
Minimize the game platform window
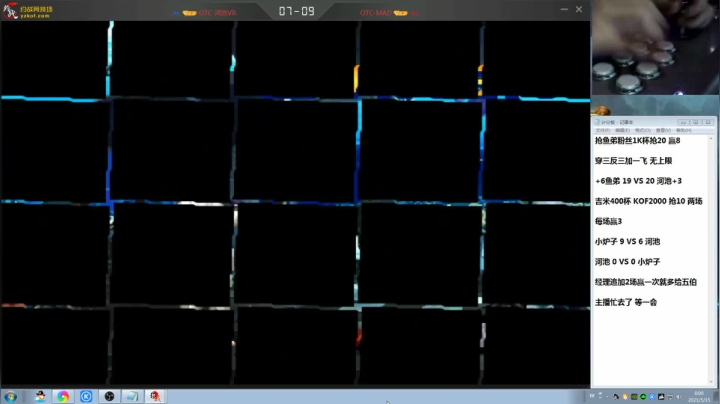point(564,9)
